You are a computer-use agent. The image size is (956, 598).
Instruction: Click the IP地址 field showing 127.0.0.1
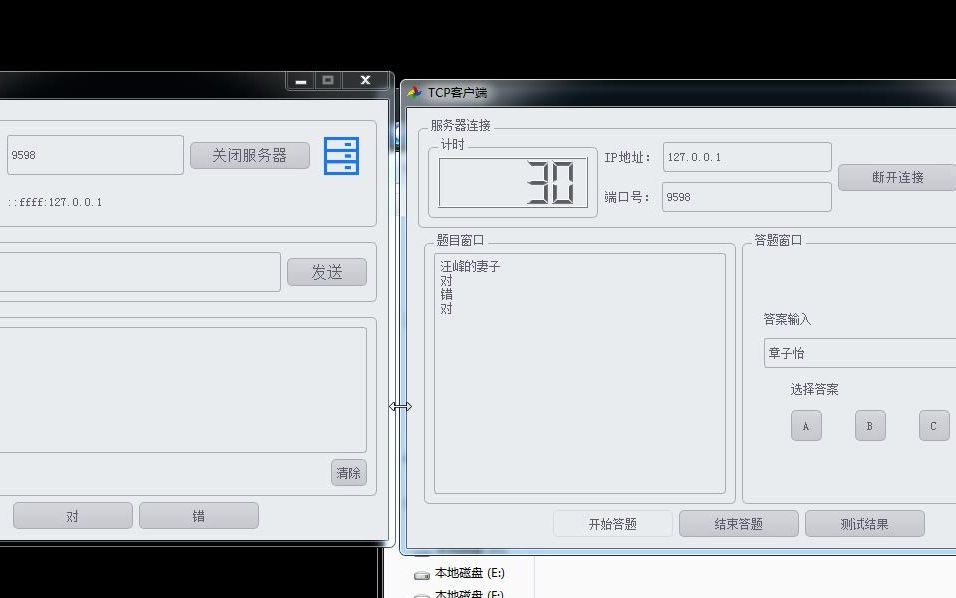click(x=745, y=156)
